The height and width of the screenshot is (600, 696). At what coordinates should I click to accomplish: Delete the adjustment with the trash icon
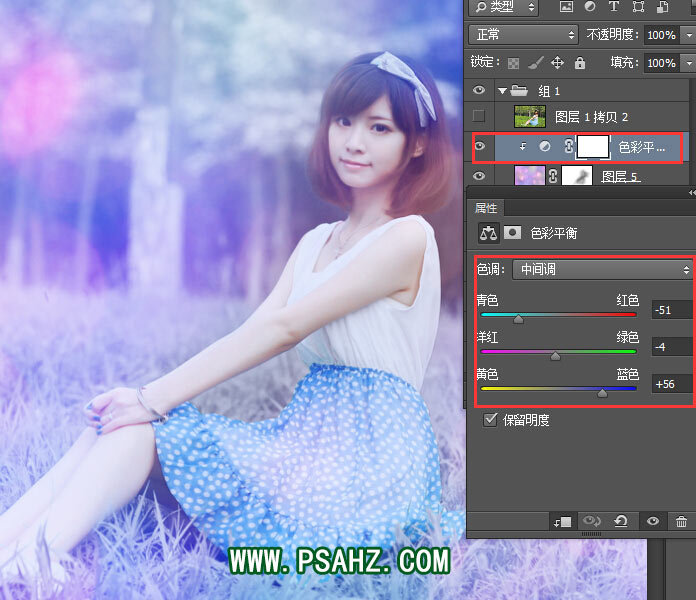tap(681, 521)
